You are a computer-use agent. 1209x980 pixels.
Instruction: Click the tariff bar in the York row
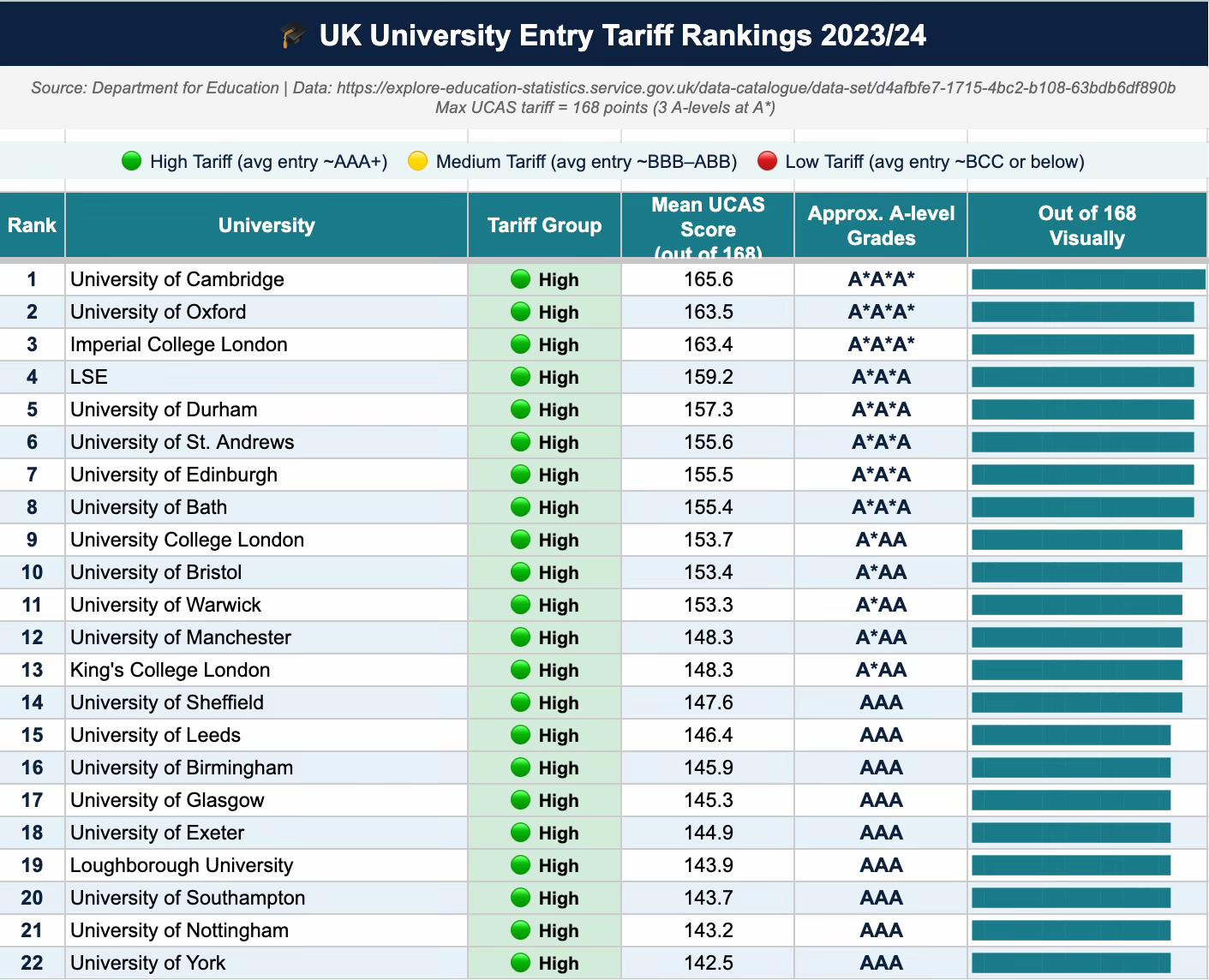tap(1071, 963)
